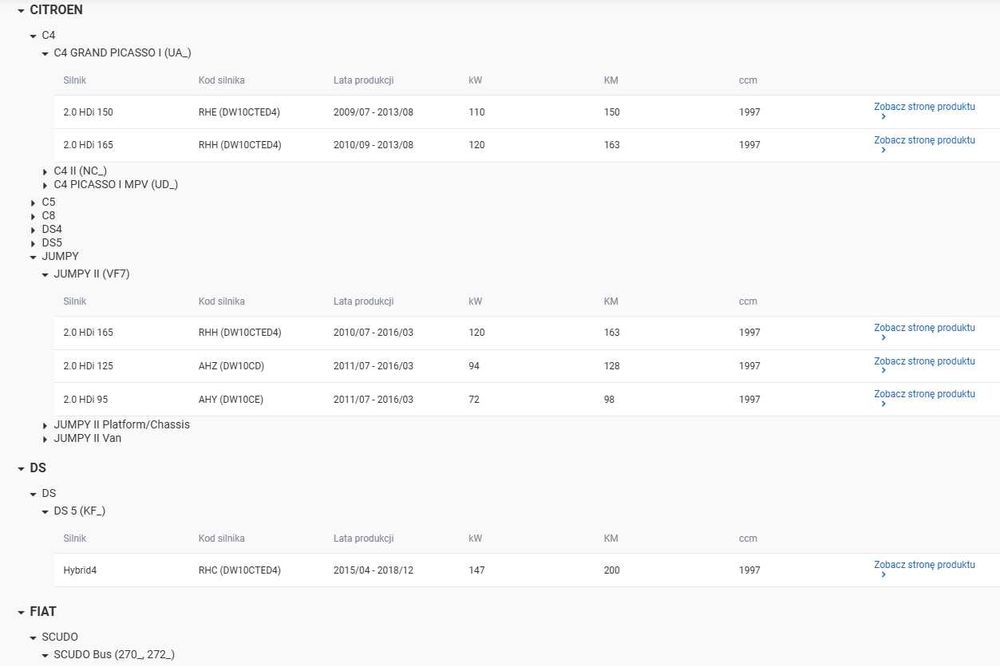Open product page for Jumpy II 2.0 HDi 165
This screenshot has height=666, width=1000.
click(x=924, y=332)
